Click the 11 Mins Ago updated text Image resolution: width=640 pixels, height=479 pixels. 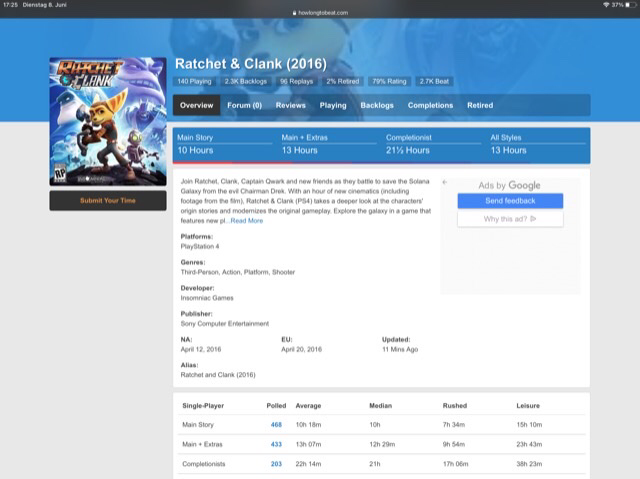point(400,349)
